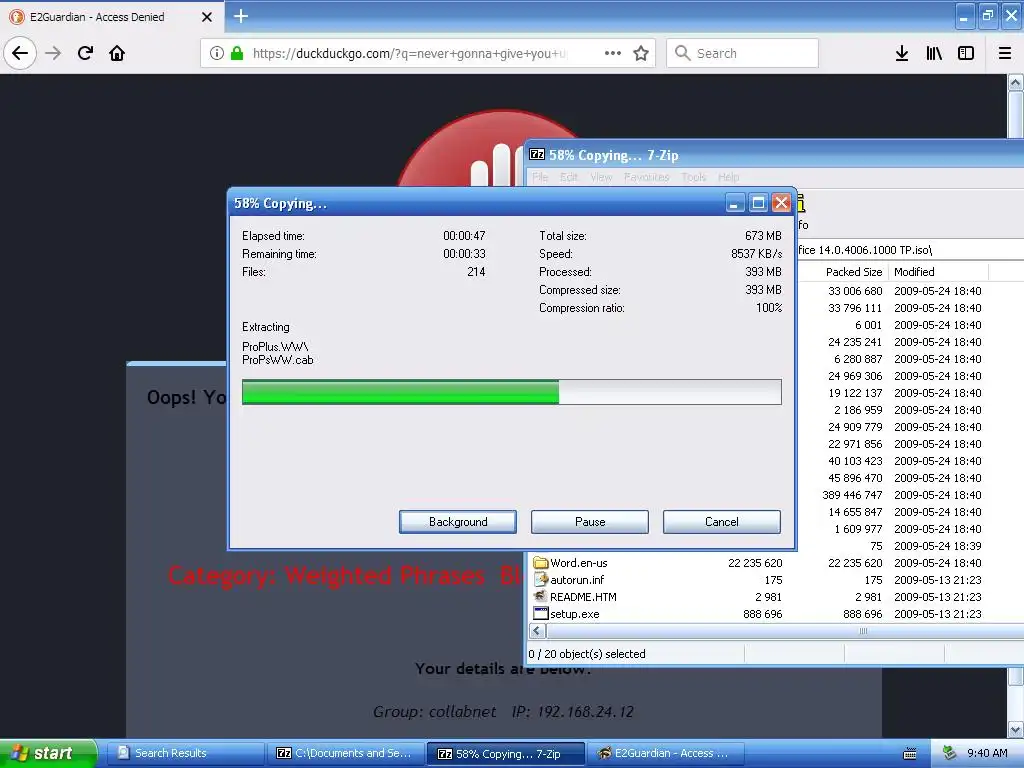Image resolution: width=1024 pixels, height=768 pixels.
Task: Click the ProPsWW.cab extracting filename
Action: pos(278,360)
